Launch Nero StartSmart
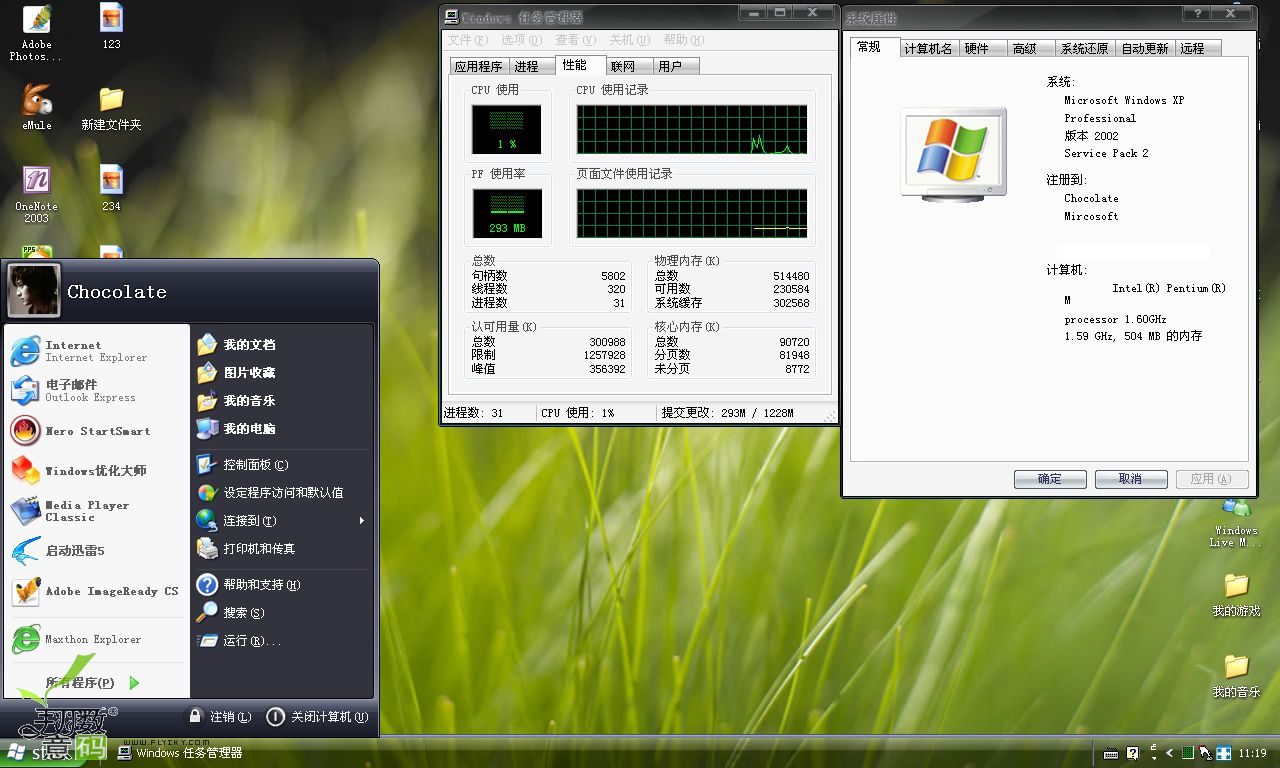Screen dimensions: 1280x768 [x=96, y=431]
